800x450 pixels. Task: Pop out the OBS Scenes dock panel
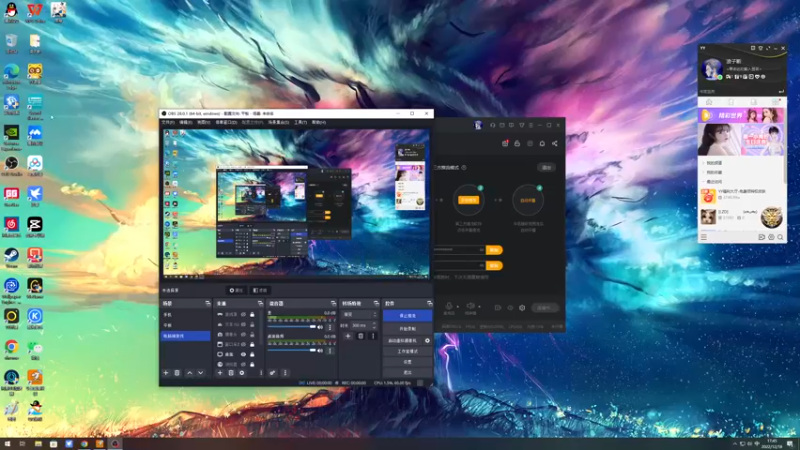(208, 303)
